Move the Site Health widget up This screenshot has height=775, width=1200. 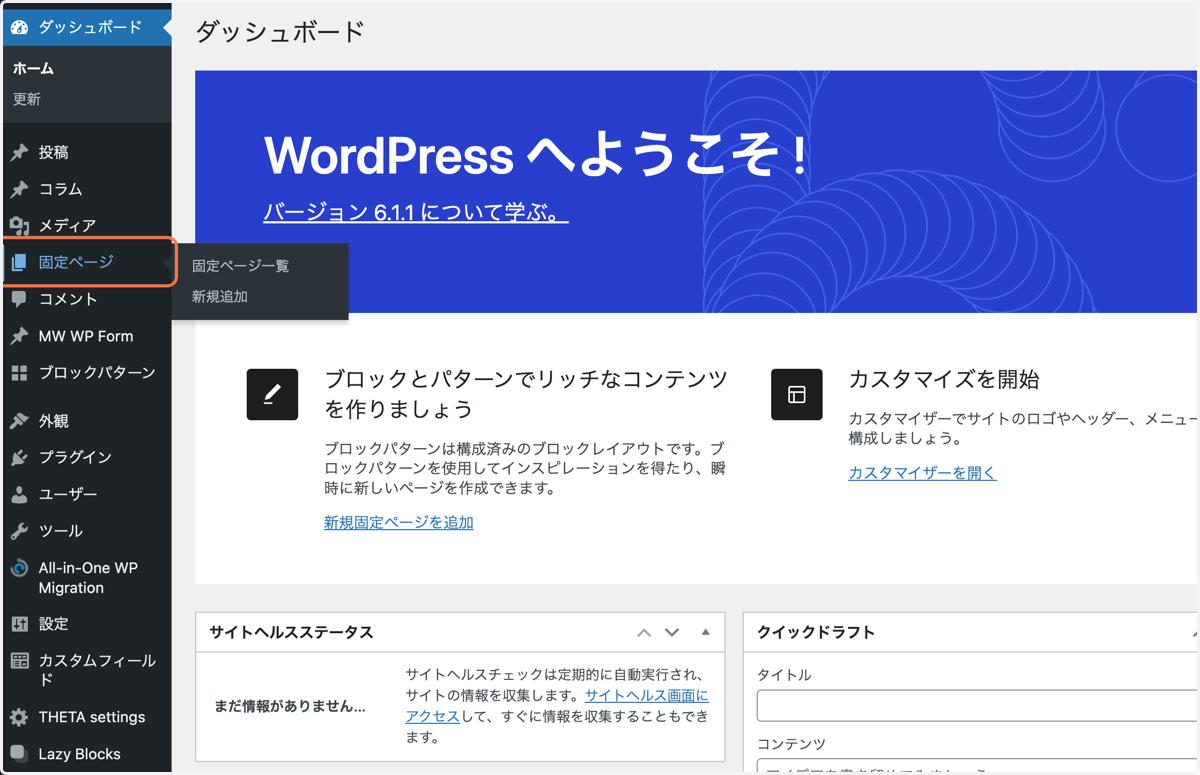(x=644, y=633)
